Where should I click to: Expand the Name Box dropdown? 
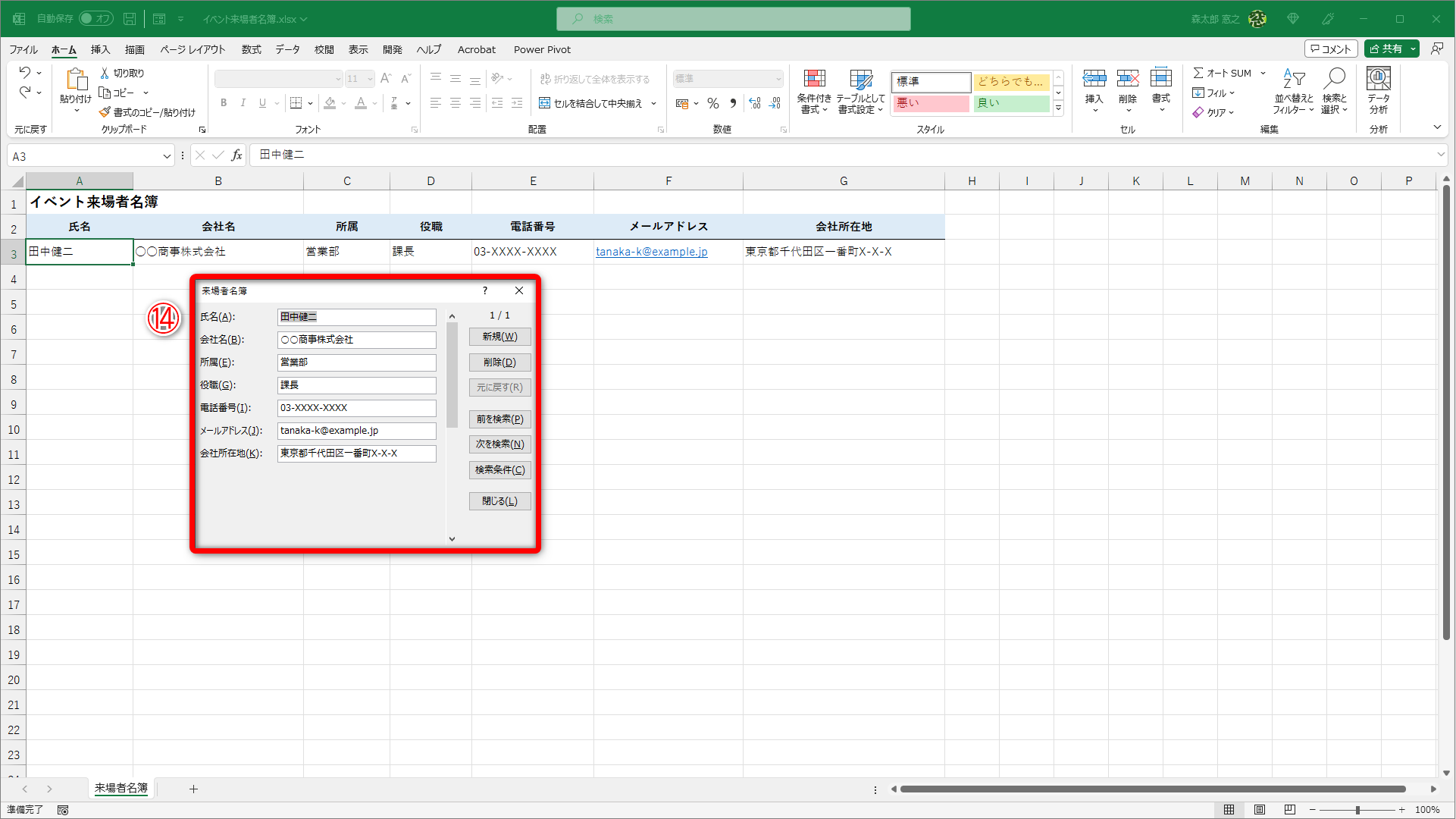pos(167,156)
